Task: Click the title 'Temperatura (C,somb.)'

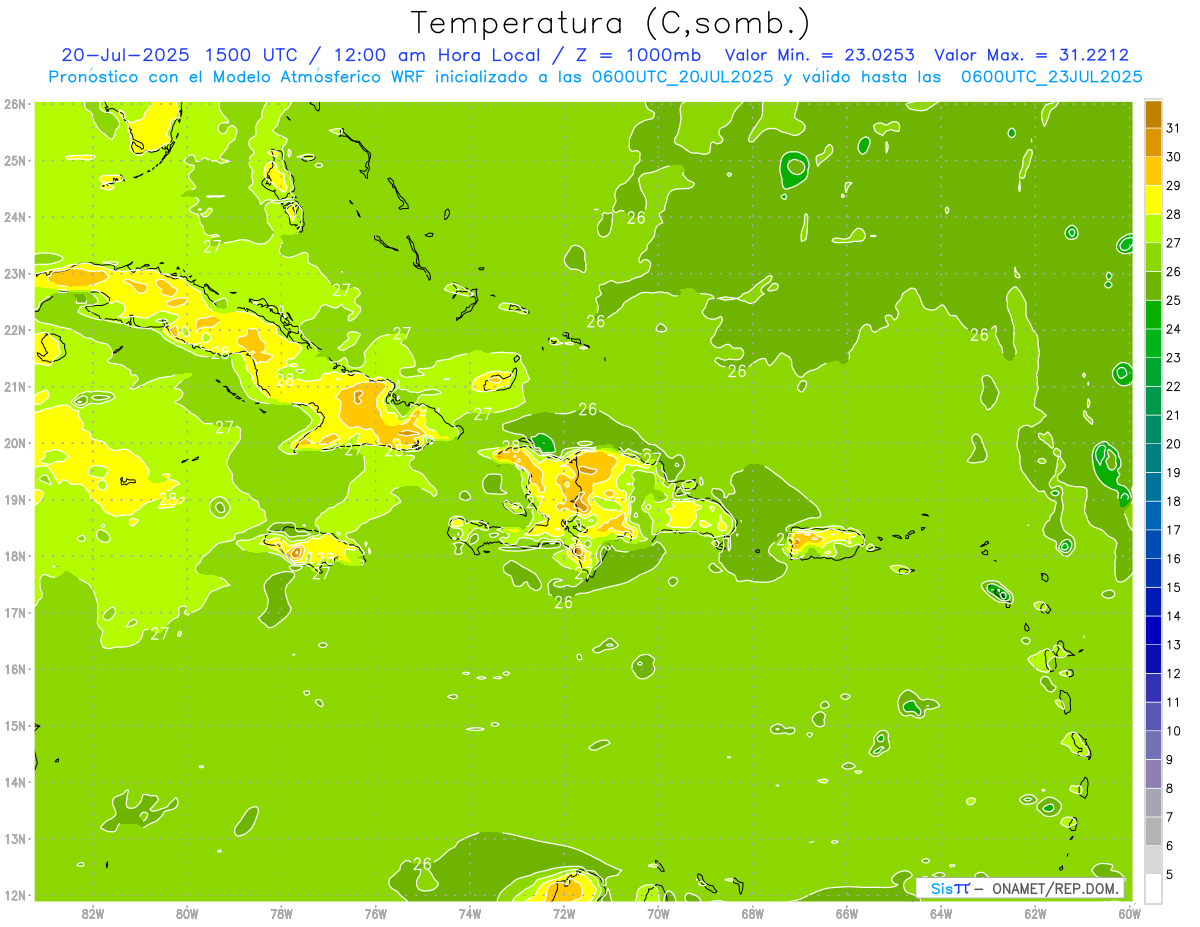Action: pos(611,23)
